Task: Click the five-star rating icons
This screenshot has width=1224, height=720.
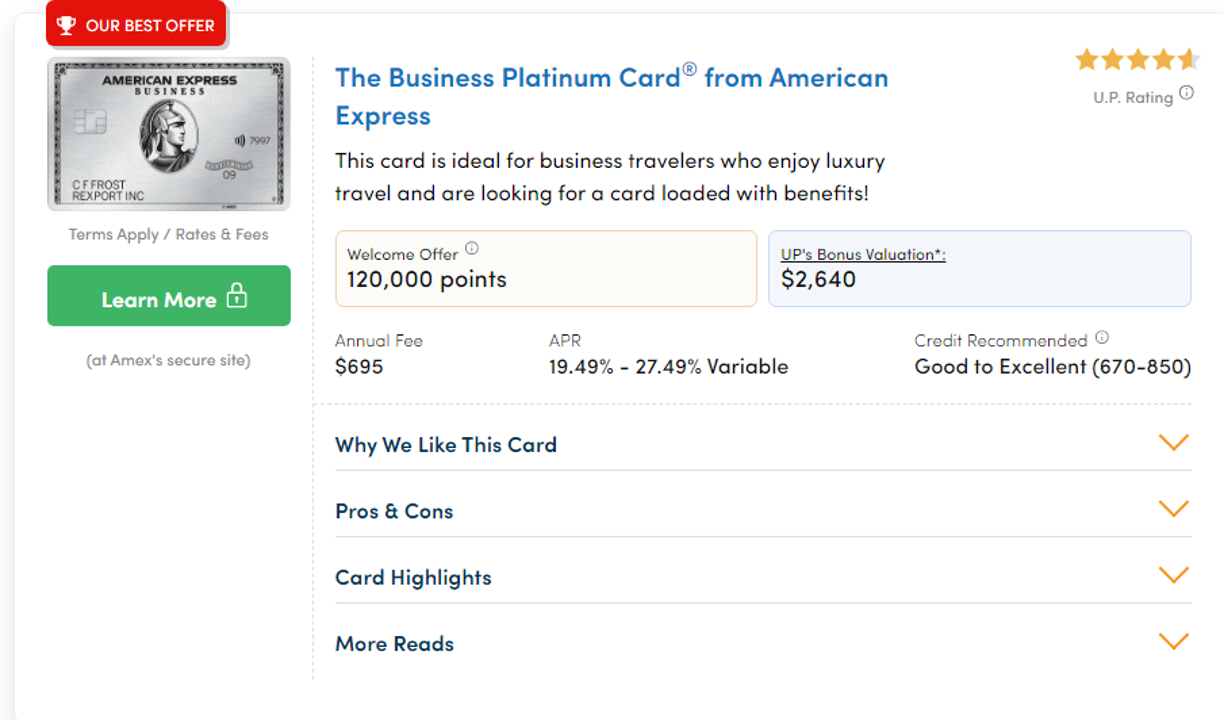Action: pos(1137,60)
